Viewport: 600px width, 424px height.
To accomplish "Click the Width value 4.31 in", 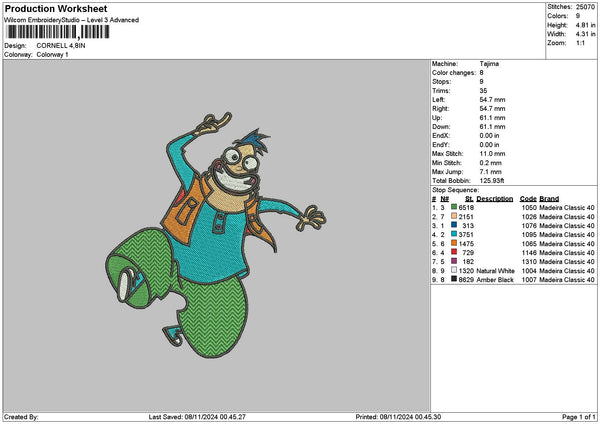I will coord(585,34).
